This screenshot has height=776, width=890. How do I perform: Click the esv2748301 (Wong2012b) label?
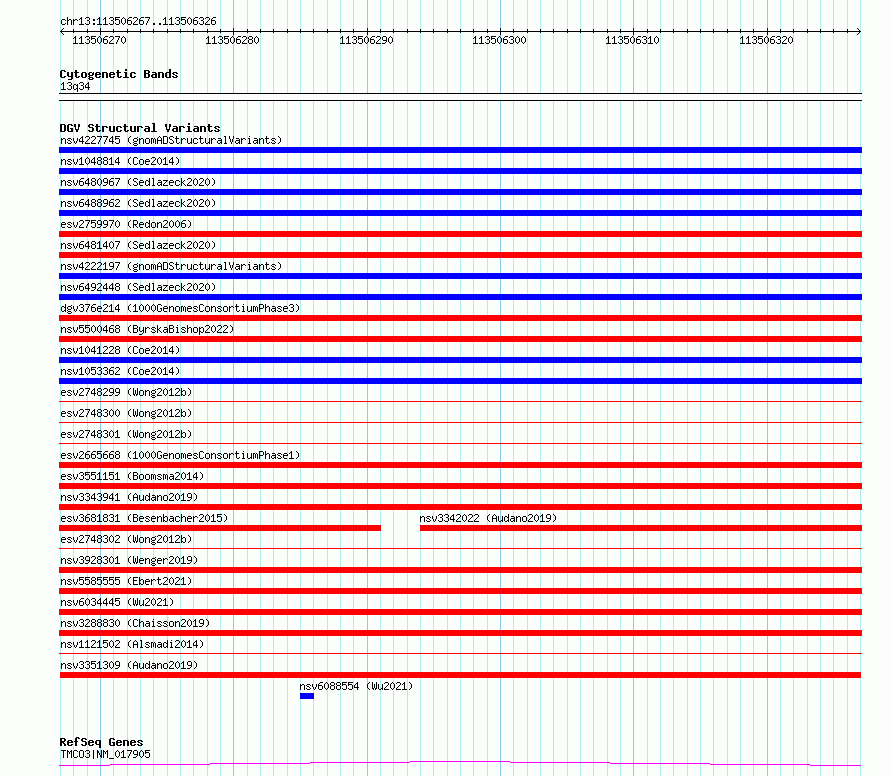click(126, 434)
